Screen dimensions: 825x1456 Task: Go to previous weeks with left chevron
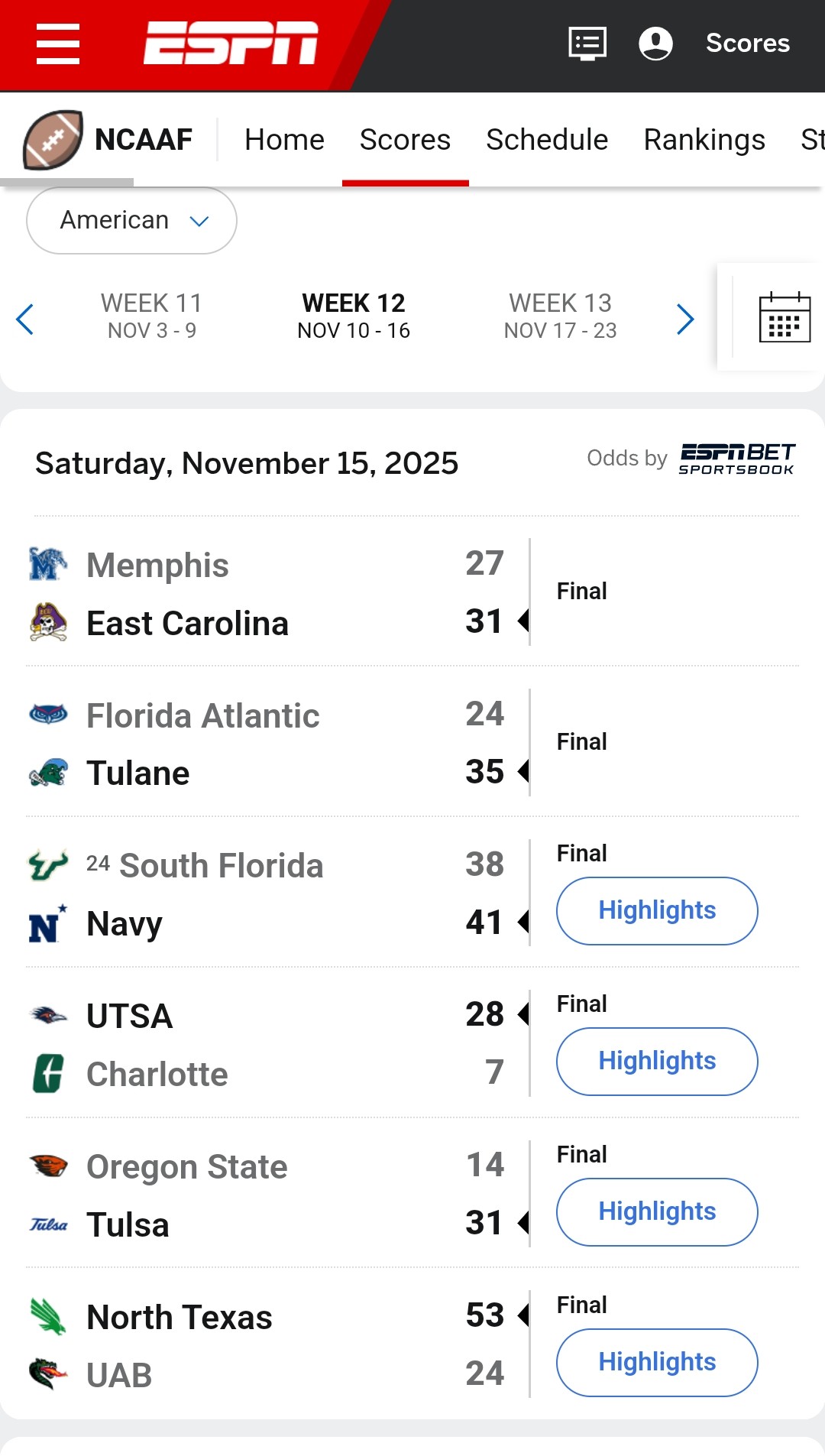tap(25, 319)
